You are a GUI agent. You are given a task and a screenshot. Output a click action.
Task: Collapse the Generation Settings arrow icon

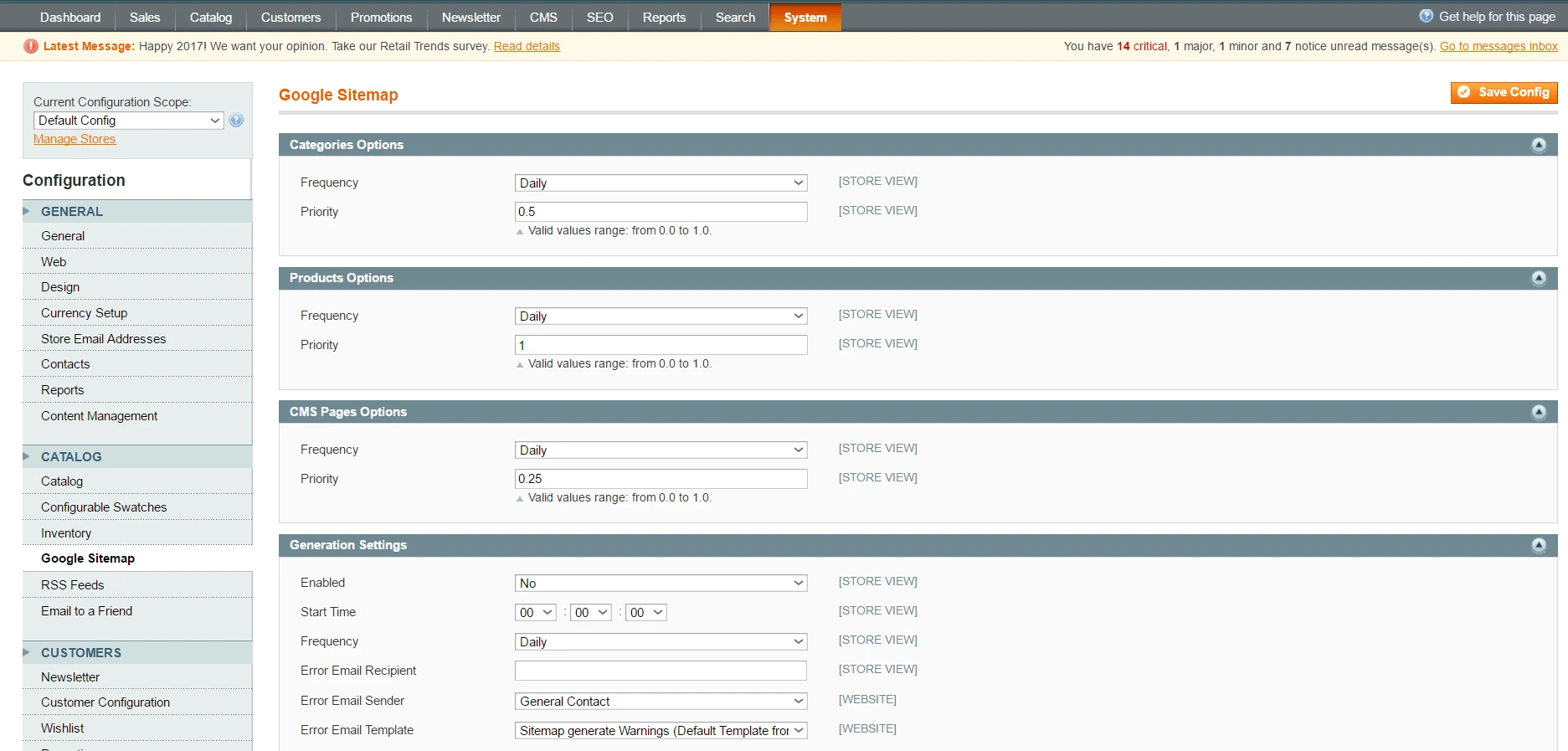point(1539,545)
